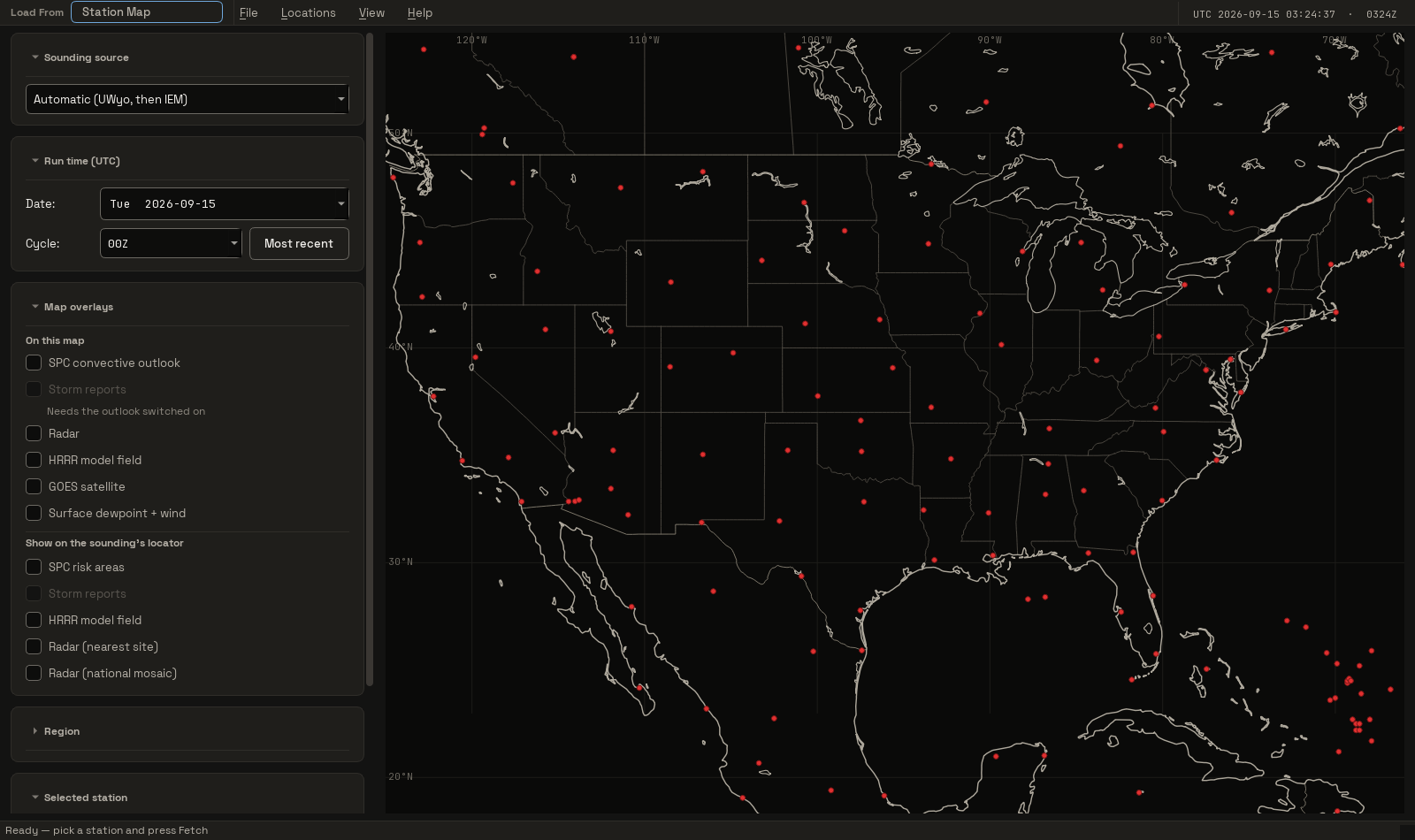This screenshot has height=840, width=1415.
Task: Click 'Needs the outlook switched on' note
Action: click(126, 411)
